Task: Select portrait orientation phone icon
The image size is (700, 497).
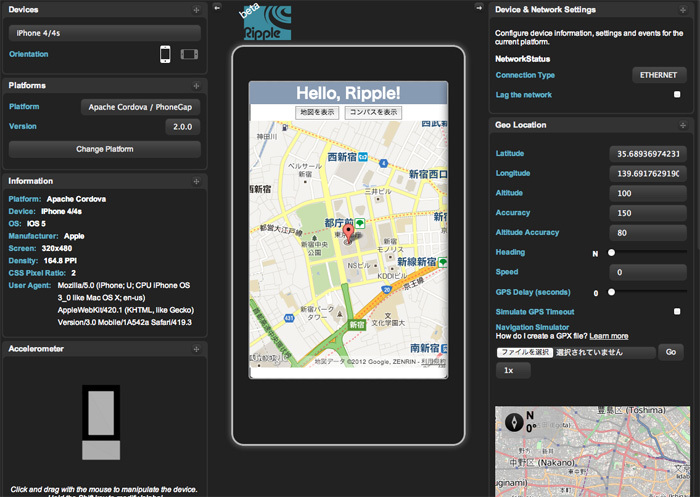Action: pyautogui.click(x=165, y=54)
